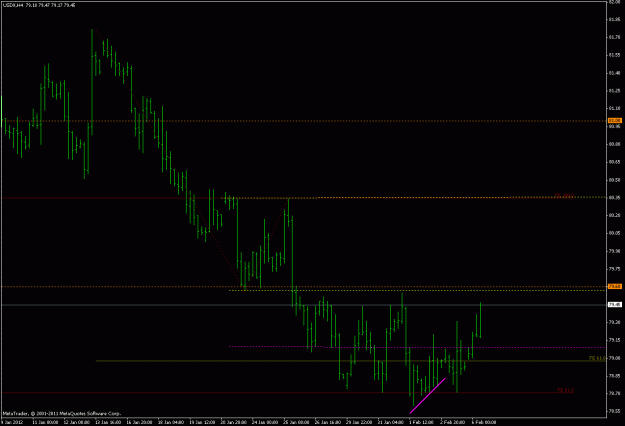This screenshot has height=426, width=625.
Task: Click the orange 79.68 price tag
Action: pyautogui.click(x=614, y=287)
